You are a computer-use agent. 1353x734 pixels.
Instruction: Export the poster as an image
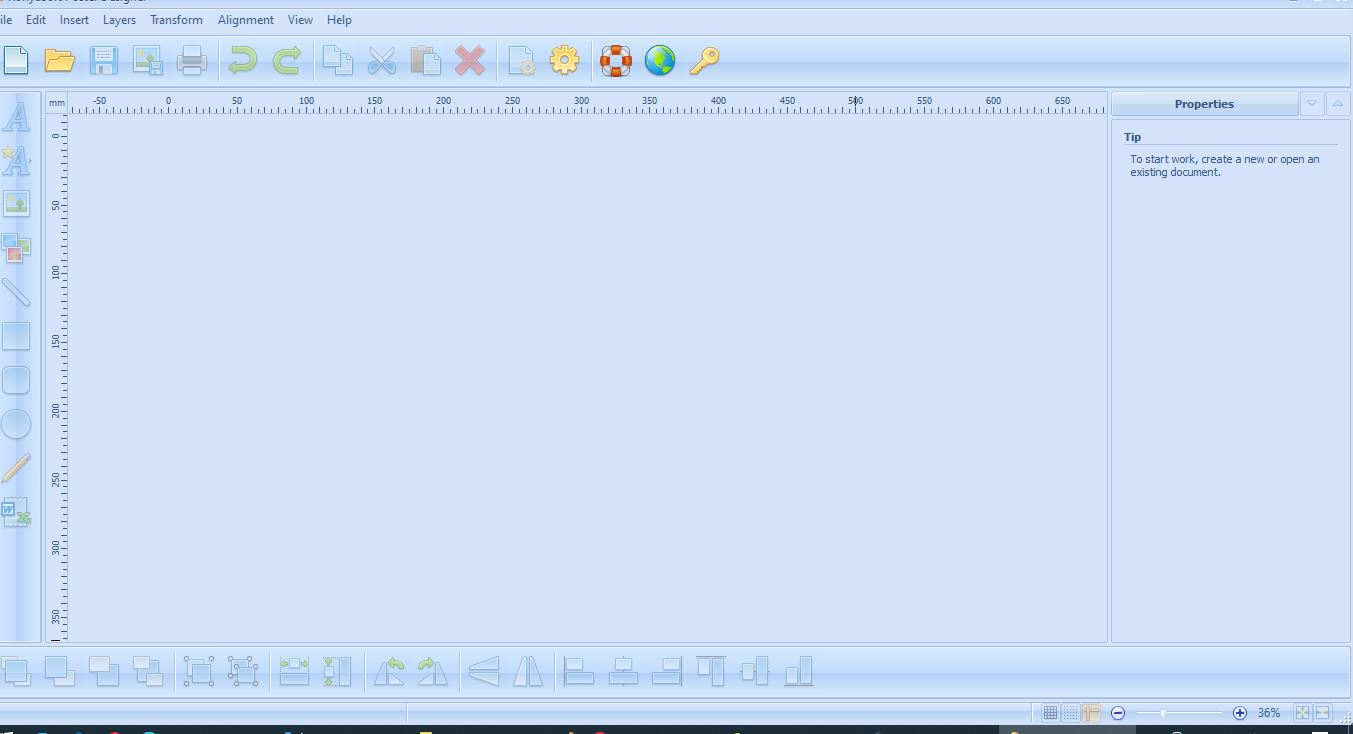[148, 60]
